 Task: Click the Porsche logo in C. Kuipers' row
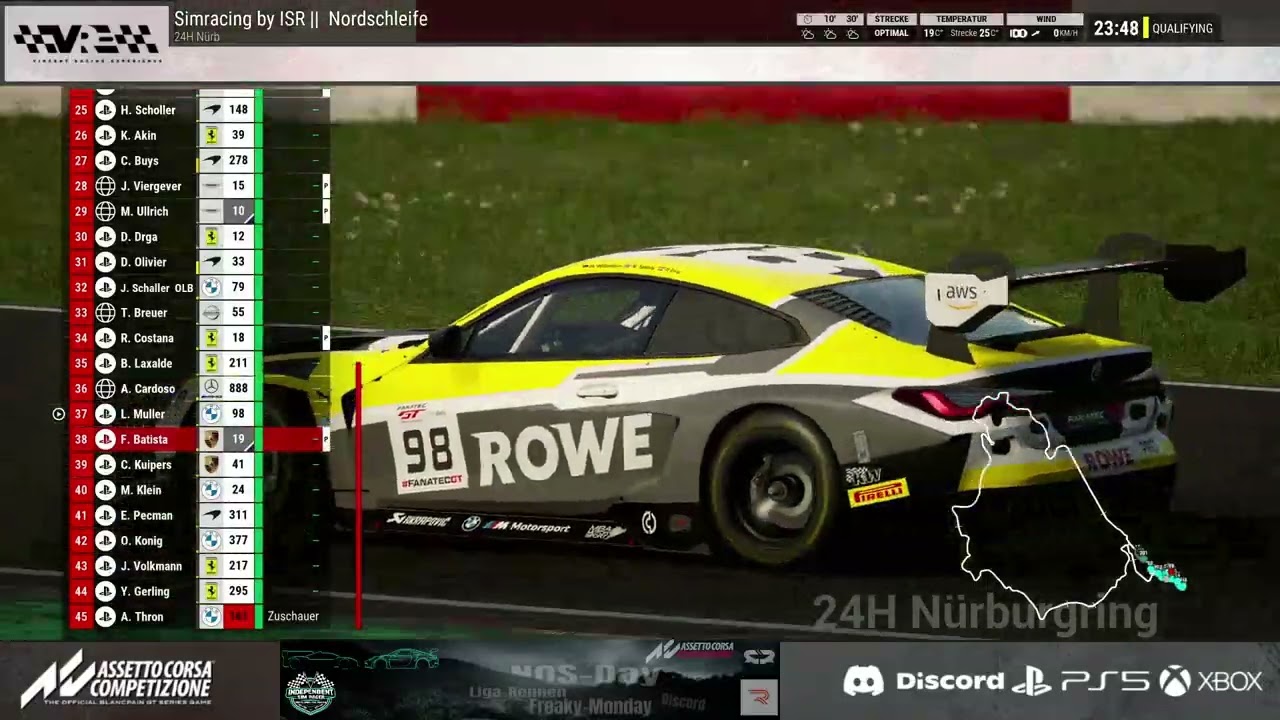point(211,465)
